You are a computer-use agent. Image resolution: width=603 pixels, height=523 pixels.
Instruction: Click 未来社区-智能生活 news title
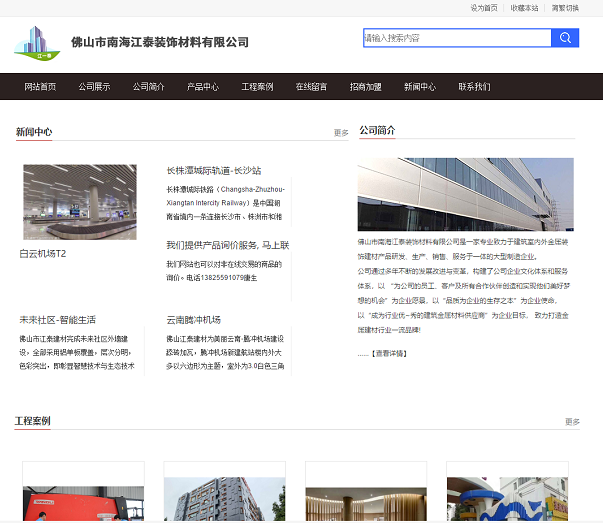[x=57, y=320]
